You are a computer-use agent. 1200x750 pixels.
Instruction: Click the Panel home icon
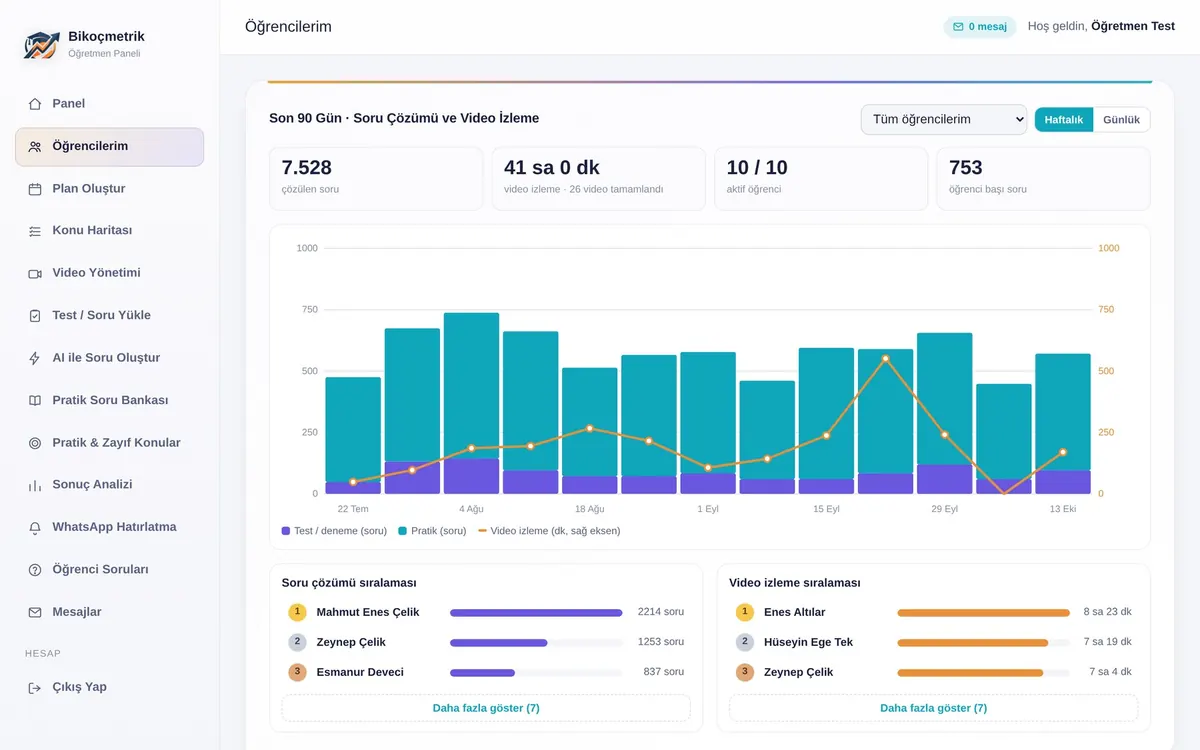35,104
